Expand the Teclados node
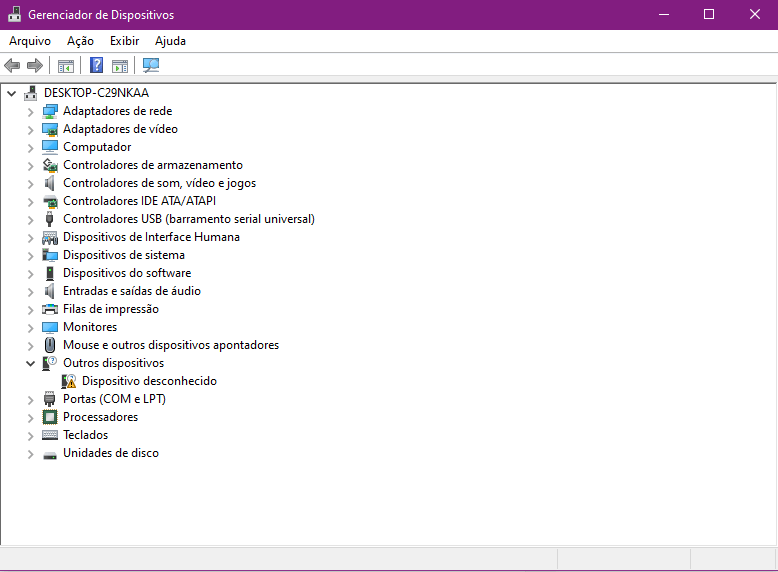This screenshot has height=572, width=778. [31, 436]
